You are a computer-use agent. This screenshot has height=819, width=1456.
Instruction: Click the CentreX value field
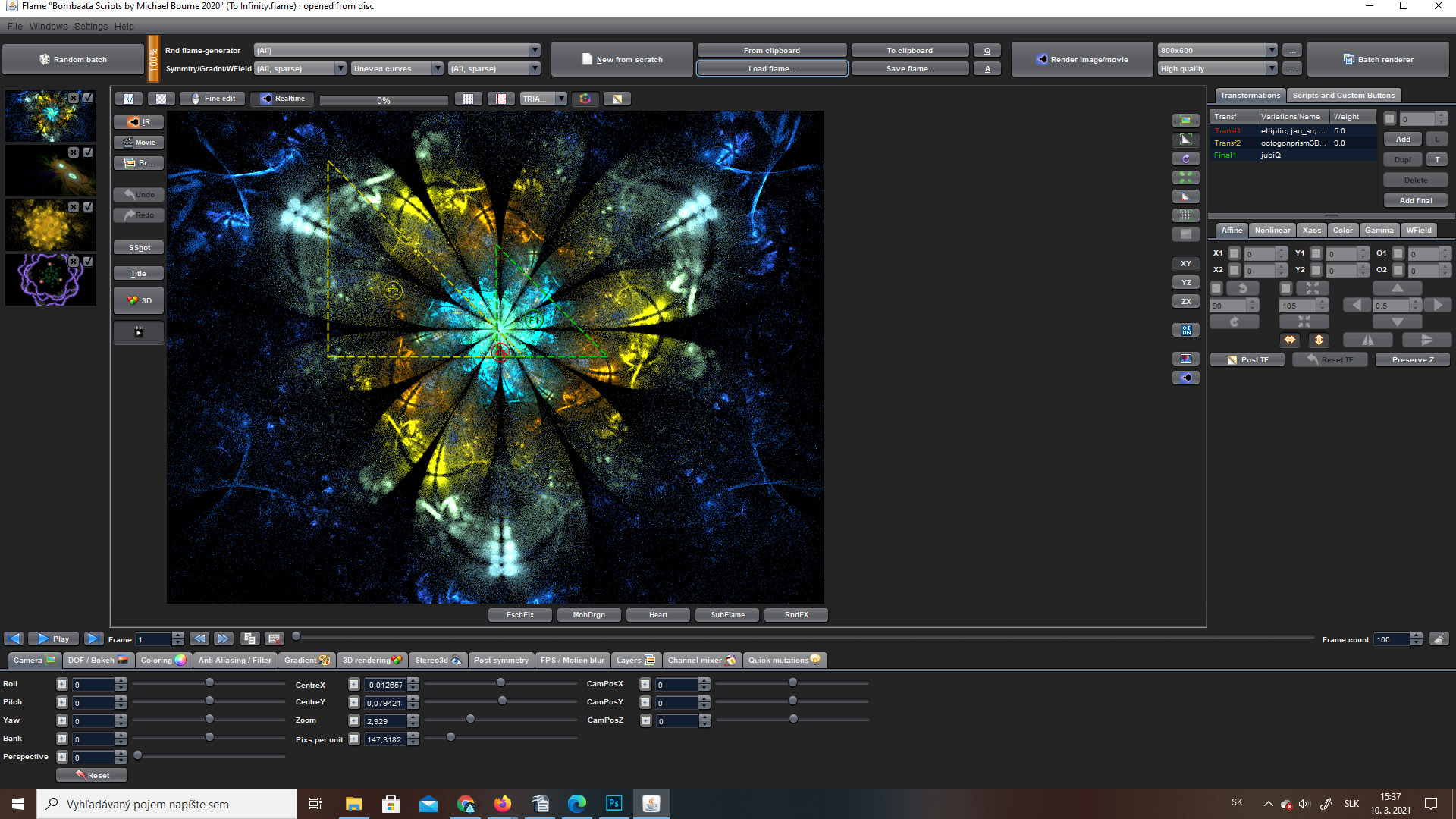coord(385,685)
